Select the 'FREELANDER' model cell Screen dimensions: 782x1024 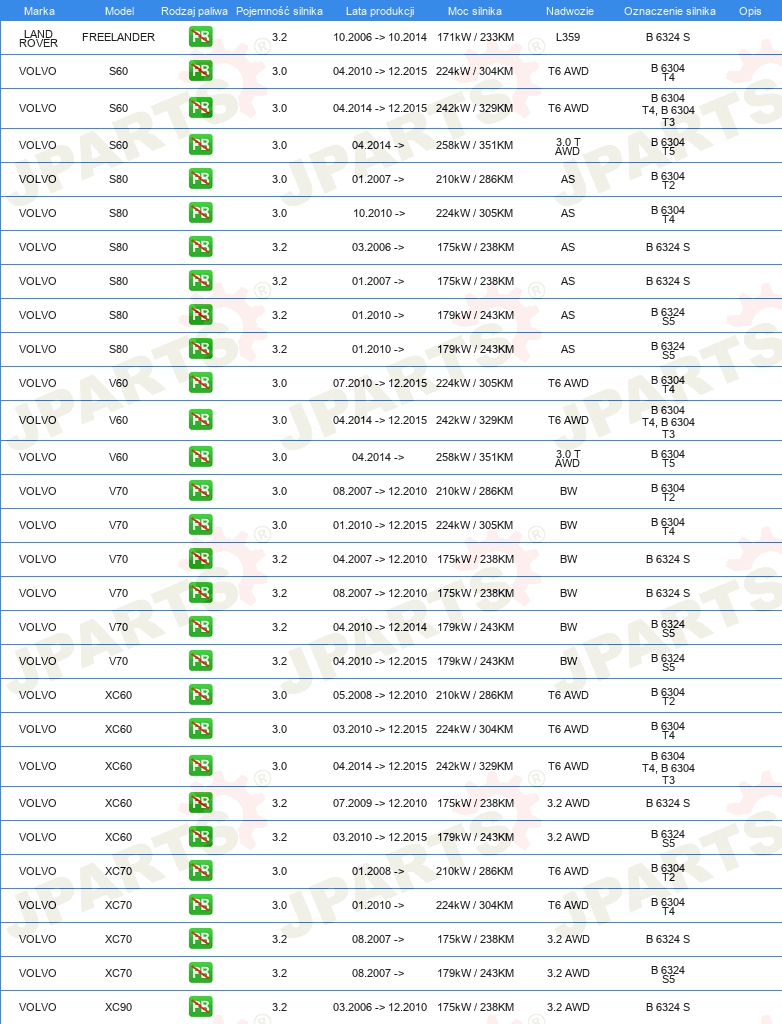(118, 37)
